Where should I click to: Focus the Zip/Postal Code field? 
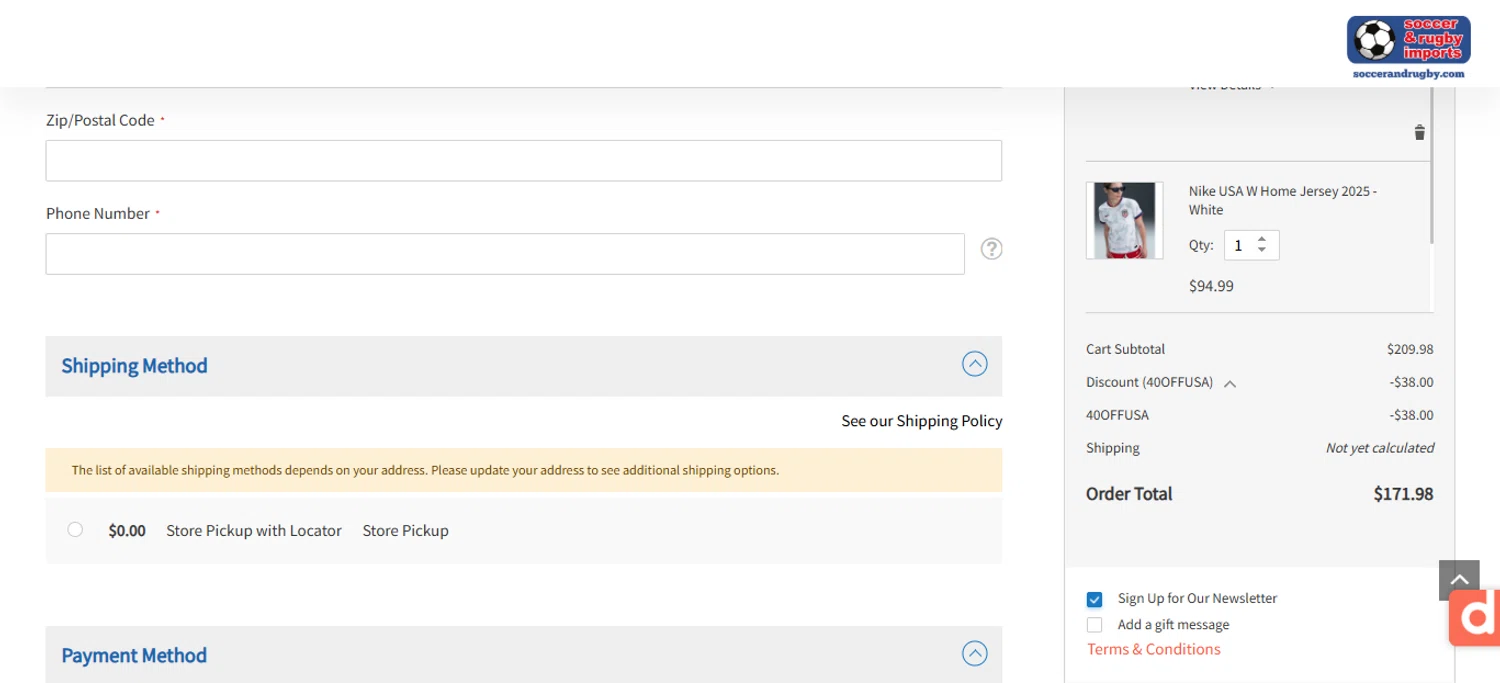524,161
